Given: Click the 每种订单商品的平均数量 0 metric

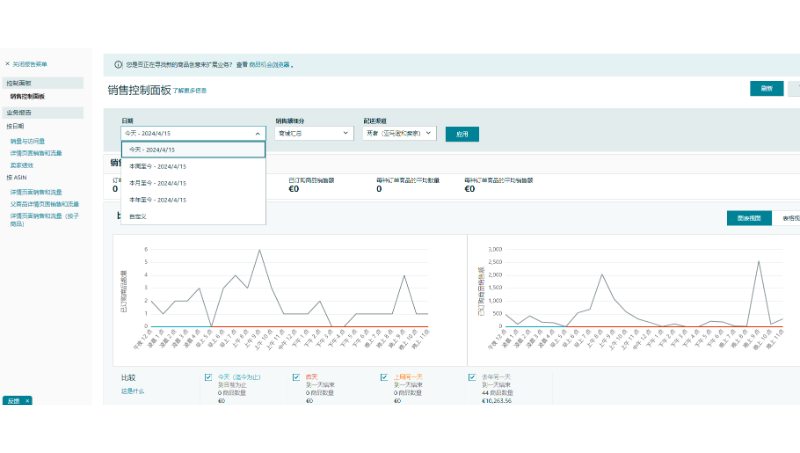Looking at the screenshot, I should pos(408,185).
